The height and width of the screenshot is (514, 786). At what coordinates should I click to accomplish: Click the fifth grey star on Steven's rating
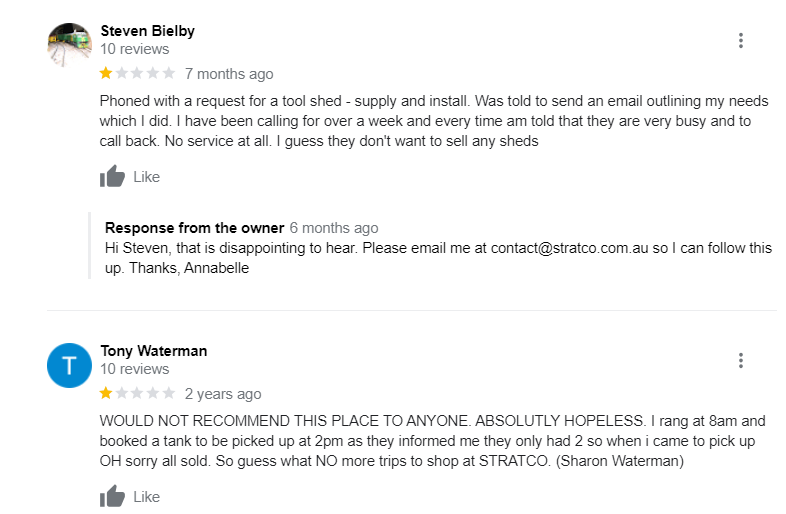coord(169,73)
